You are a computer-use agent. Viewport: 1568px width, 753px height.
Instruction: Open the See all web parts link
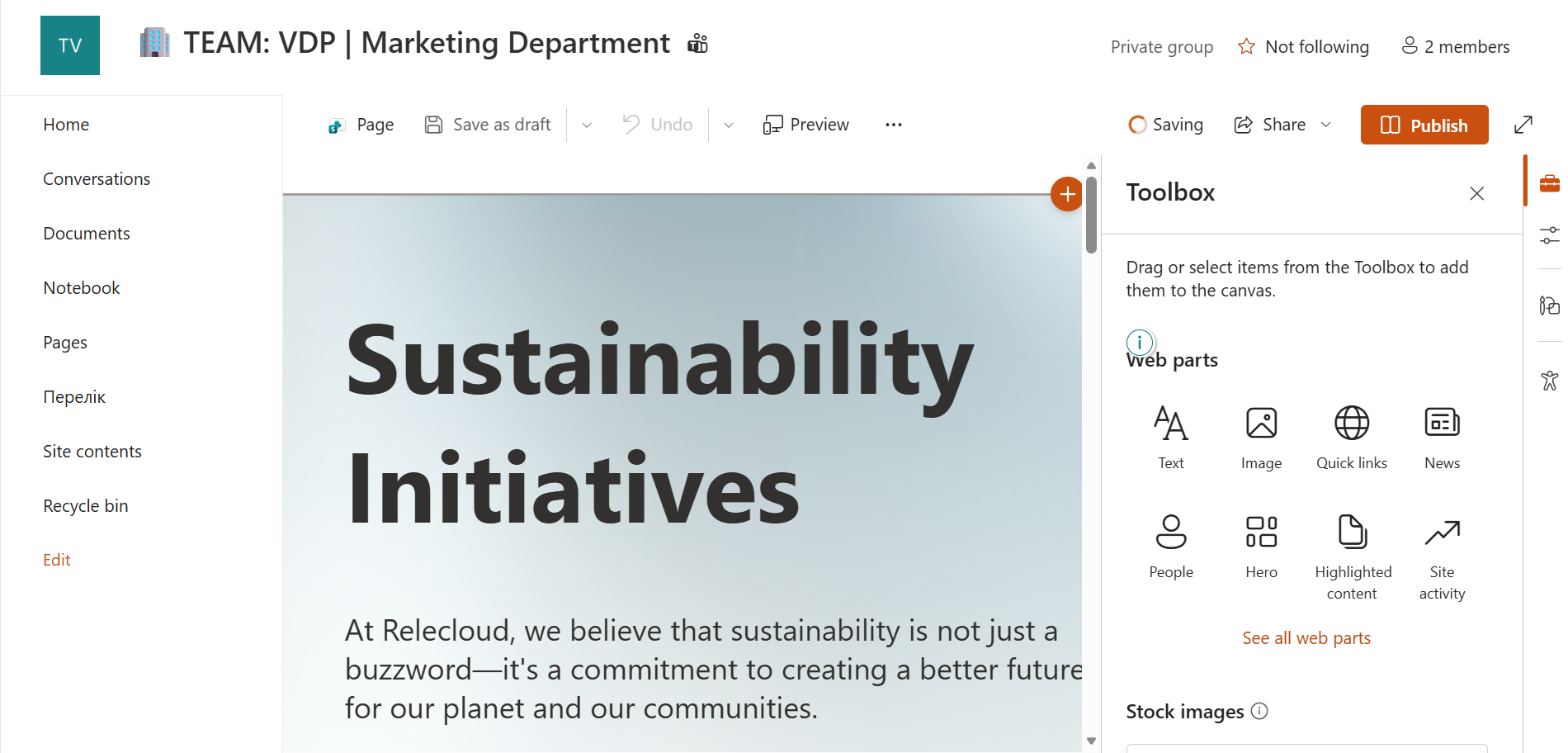click(x=1306, y=638)
